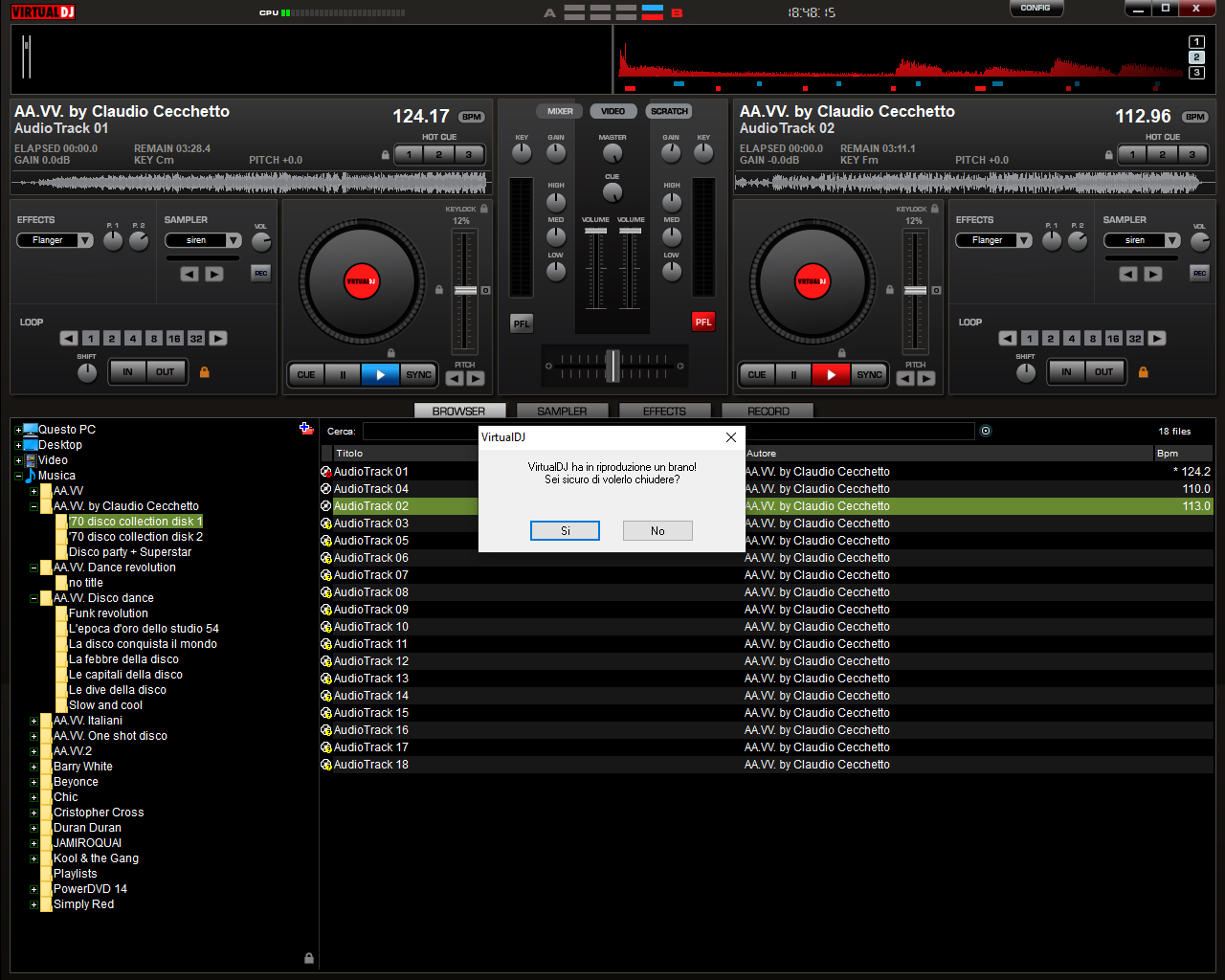Expand the Questo PC tree node
Screen dimensions: 1225x980
point(18,430)
